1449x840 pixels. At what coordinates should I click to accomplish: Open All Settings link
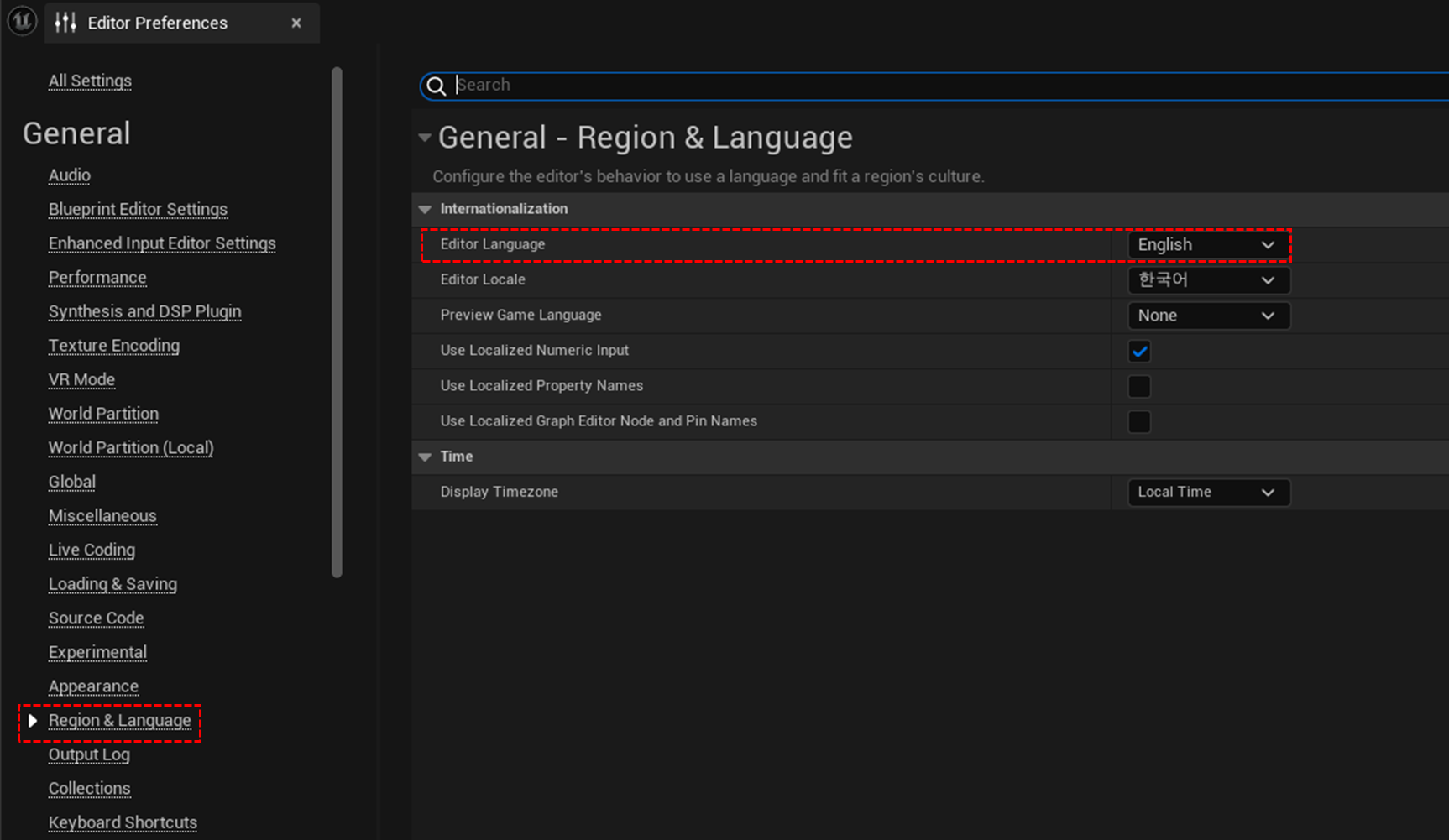coord(90,81)
